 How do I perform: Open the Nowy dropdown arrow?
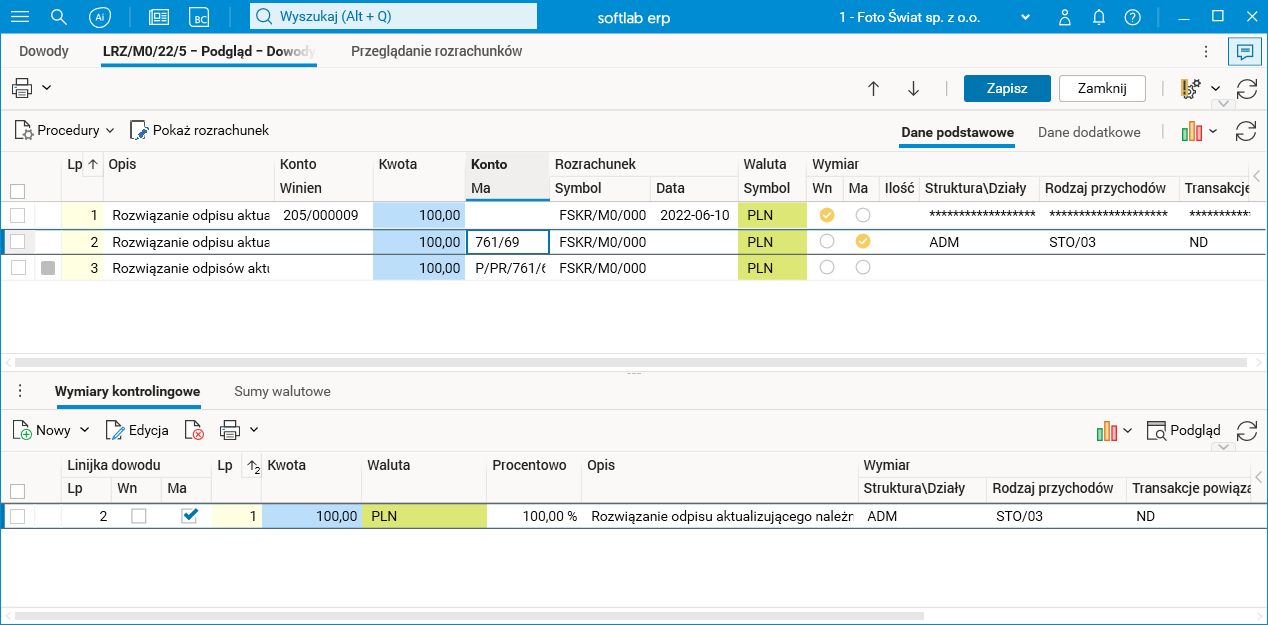click(84, 430)
